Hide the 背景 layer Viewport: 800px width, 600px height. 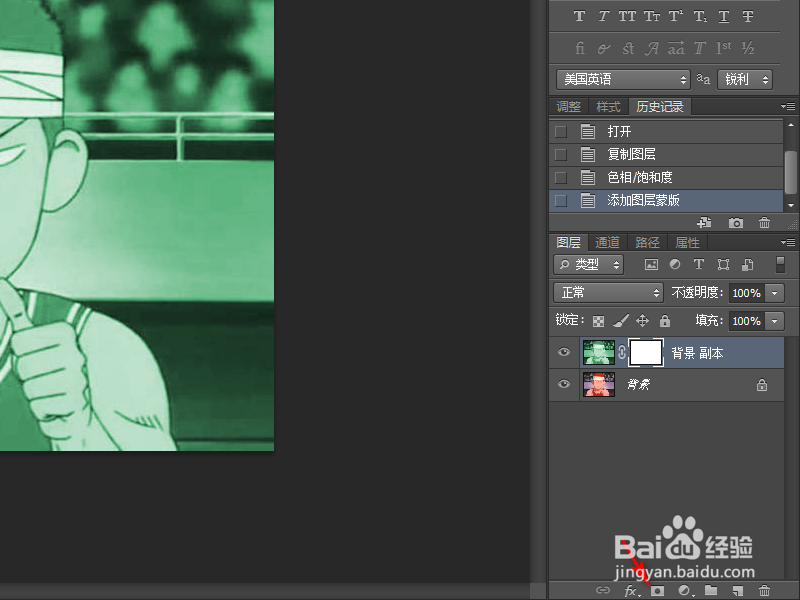point(564,384)
